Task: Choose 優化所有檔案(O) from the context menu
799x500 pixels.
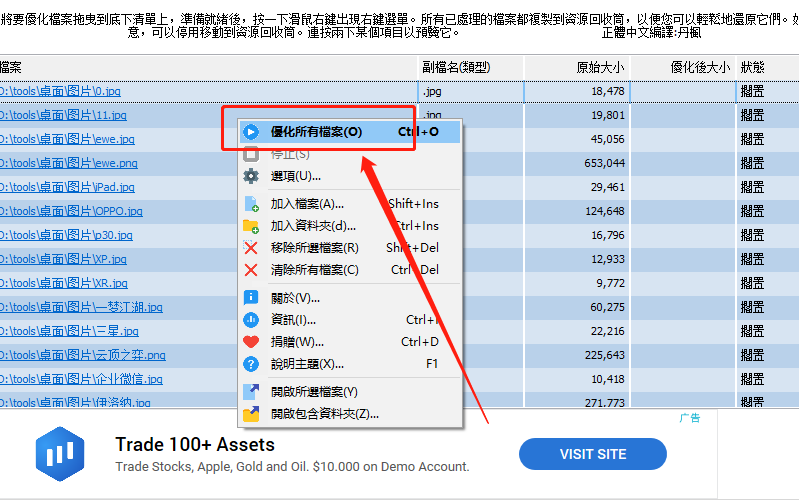Action: [x=350, y=132]
